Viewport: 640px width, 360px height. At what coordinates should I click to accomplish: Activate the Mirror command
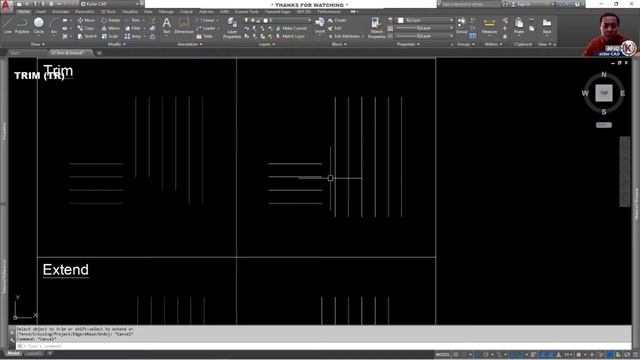click(111, 28)
